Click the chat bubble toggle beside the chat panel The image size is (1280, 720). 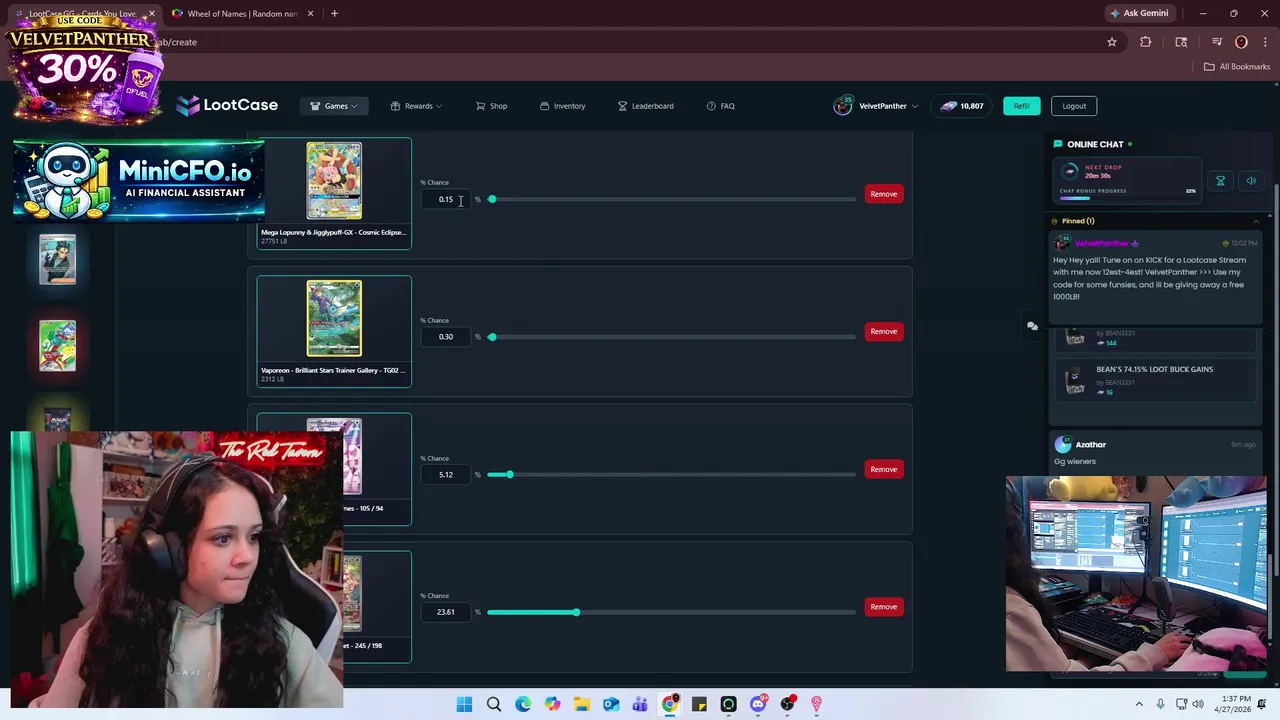point(1032,326)
